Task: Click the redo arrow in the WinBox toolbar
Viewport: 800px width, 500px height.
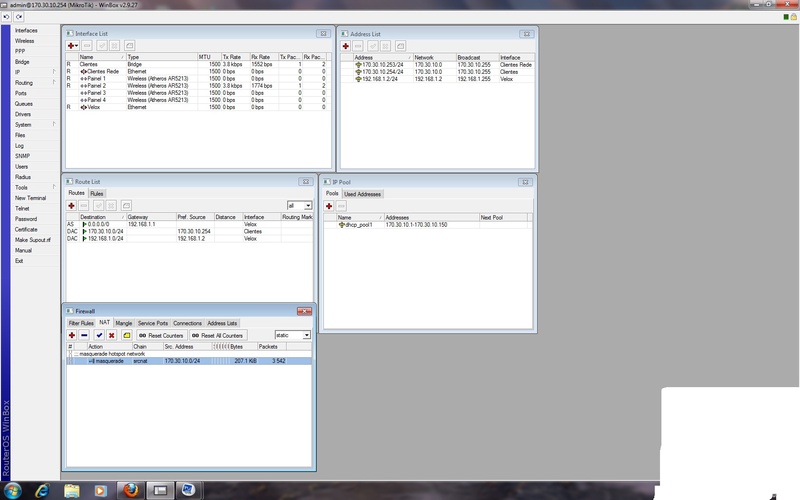Action: [x=18, y=17]
